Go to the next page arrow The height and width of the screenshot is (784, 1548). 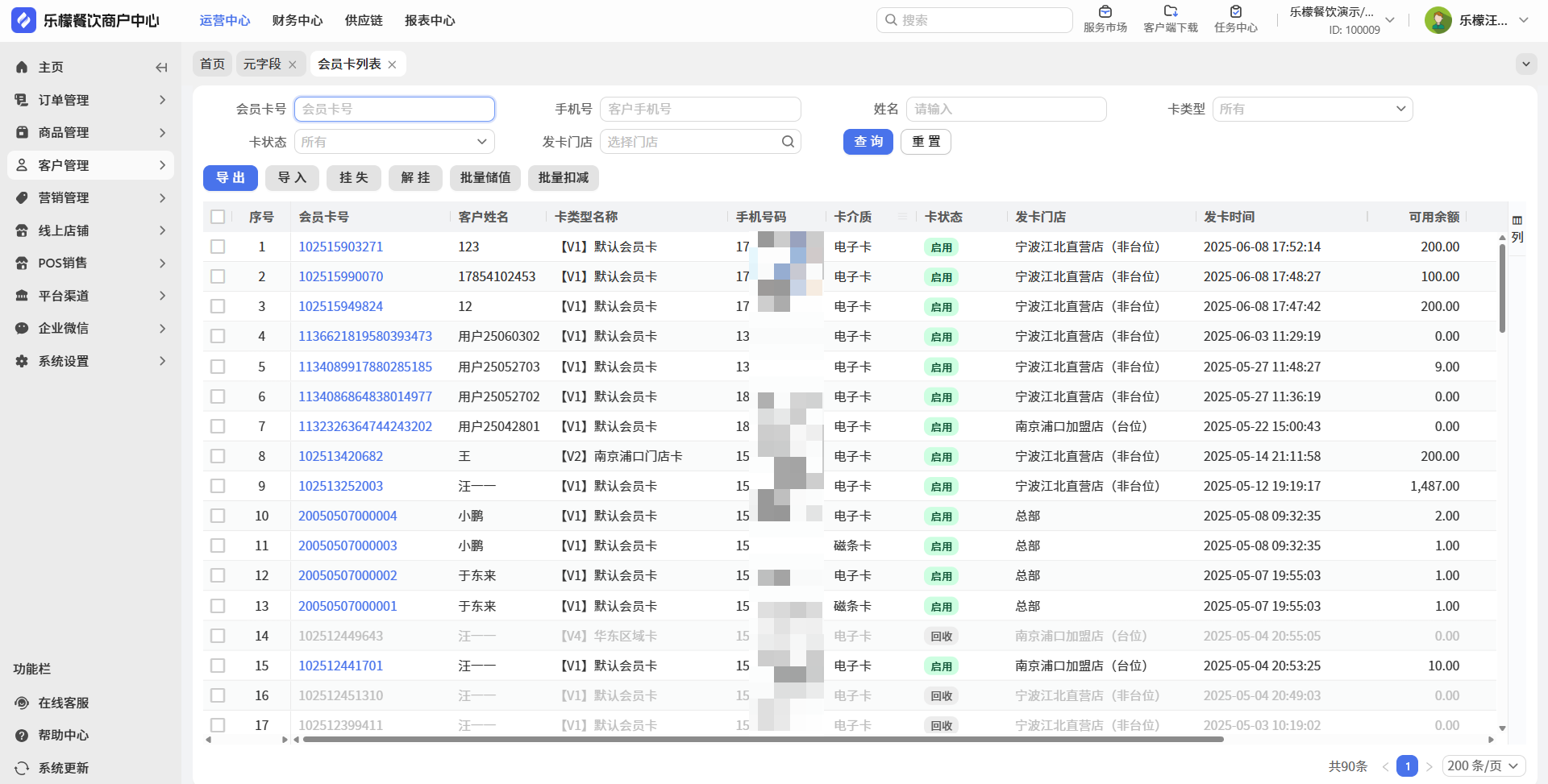pyautogui.click(x=1429, y=766)
